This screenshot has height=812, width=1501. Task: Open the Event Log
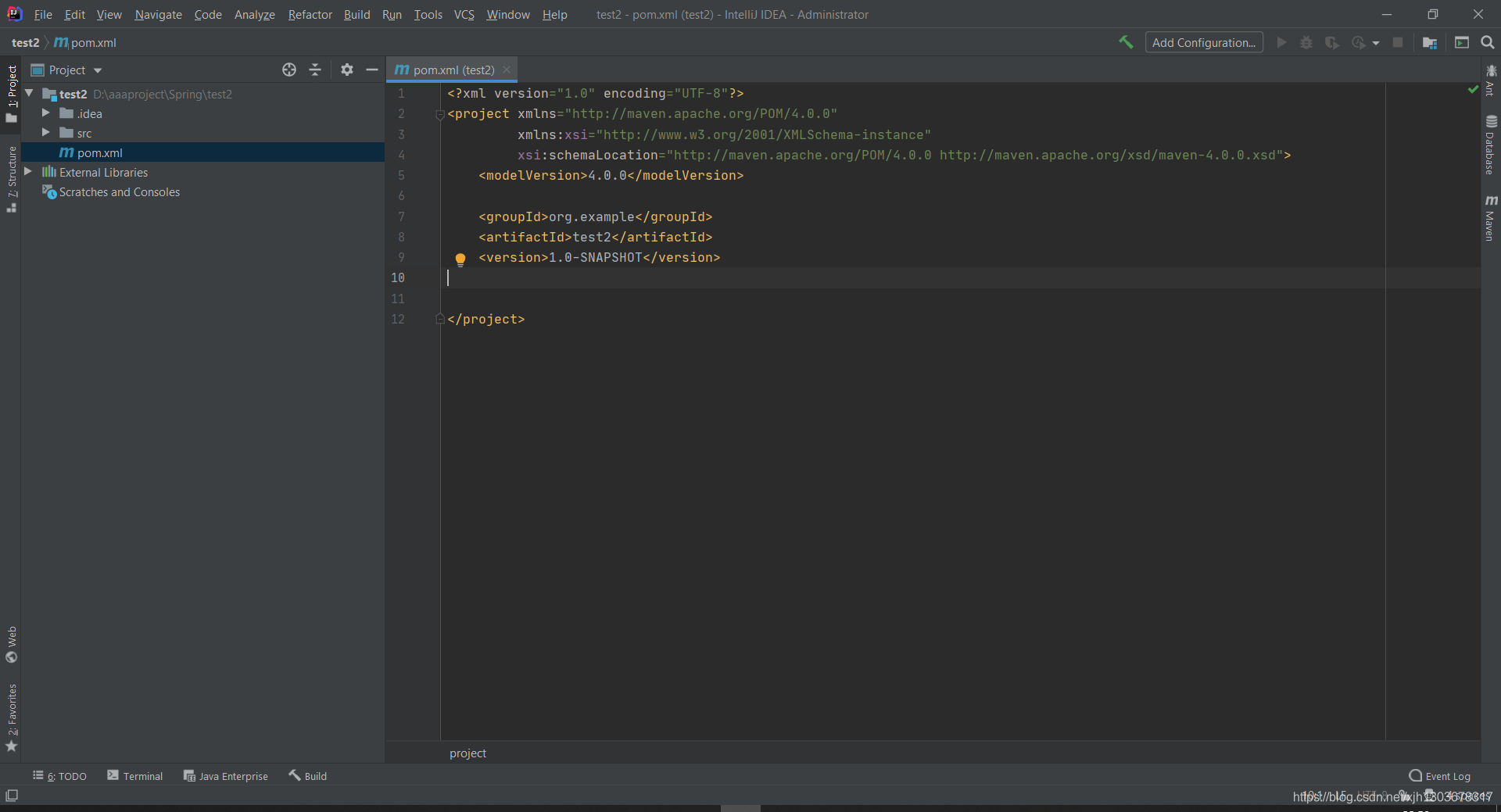[1439, 775]
